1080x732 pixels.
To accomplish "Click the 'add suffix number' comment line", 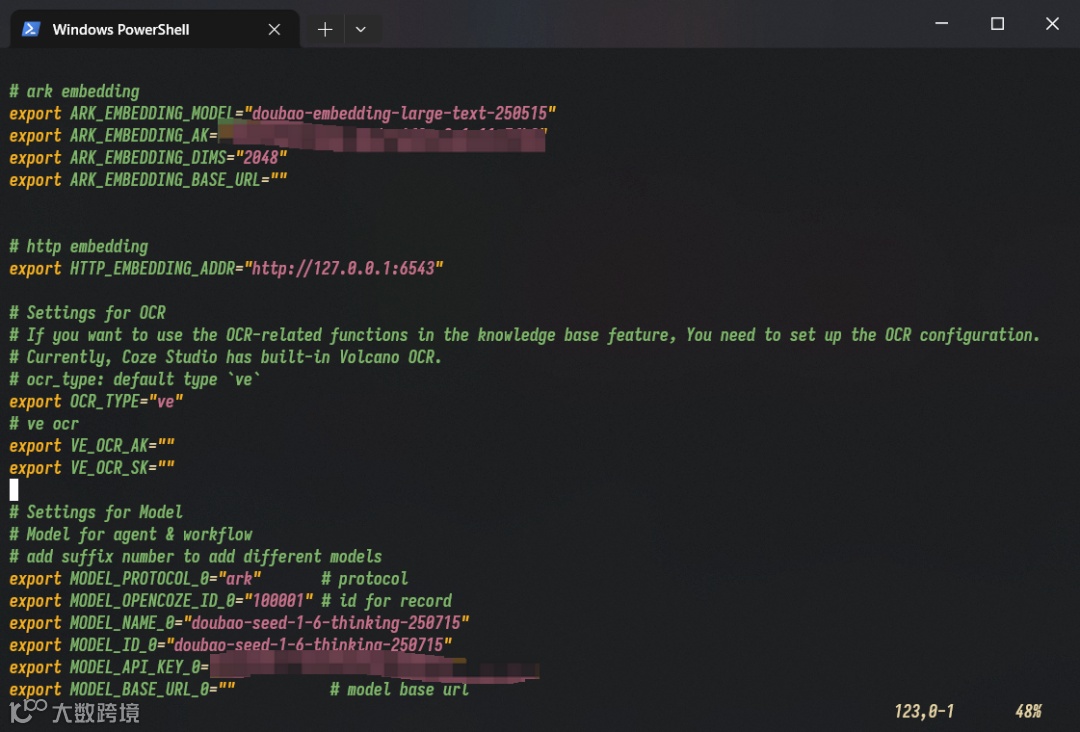I will [x=196, y=556].
